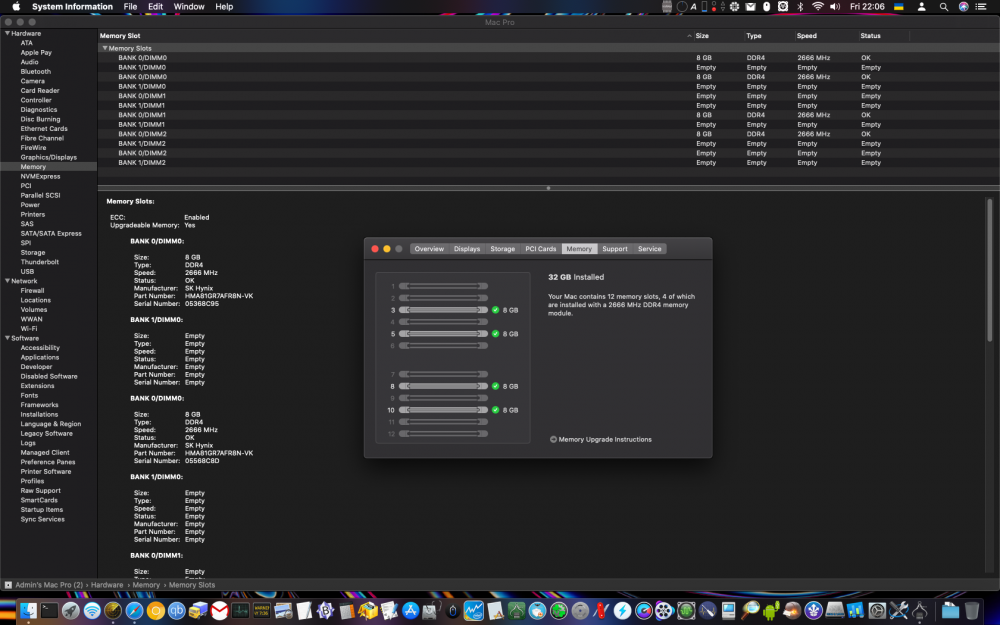Select NVMExpress in the sidebar
The height and width of the screenshot is (625, 1000).
coord(40,176)
